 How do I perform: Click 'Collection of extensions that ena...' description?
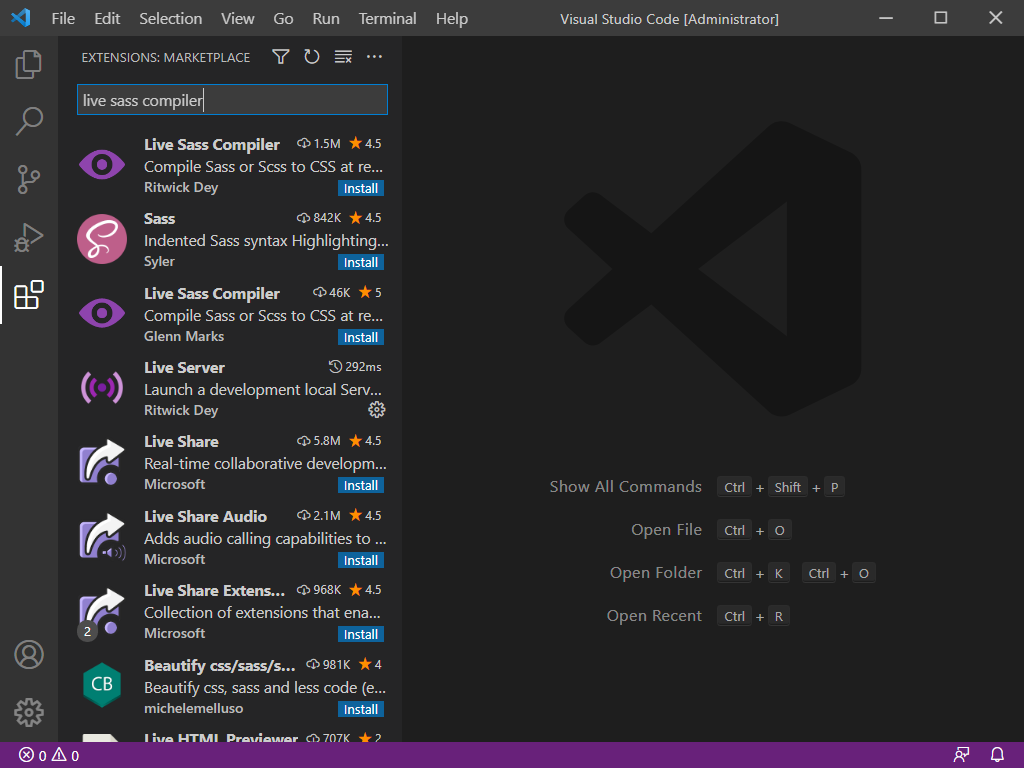coord(263,613)
